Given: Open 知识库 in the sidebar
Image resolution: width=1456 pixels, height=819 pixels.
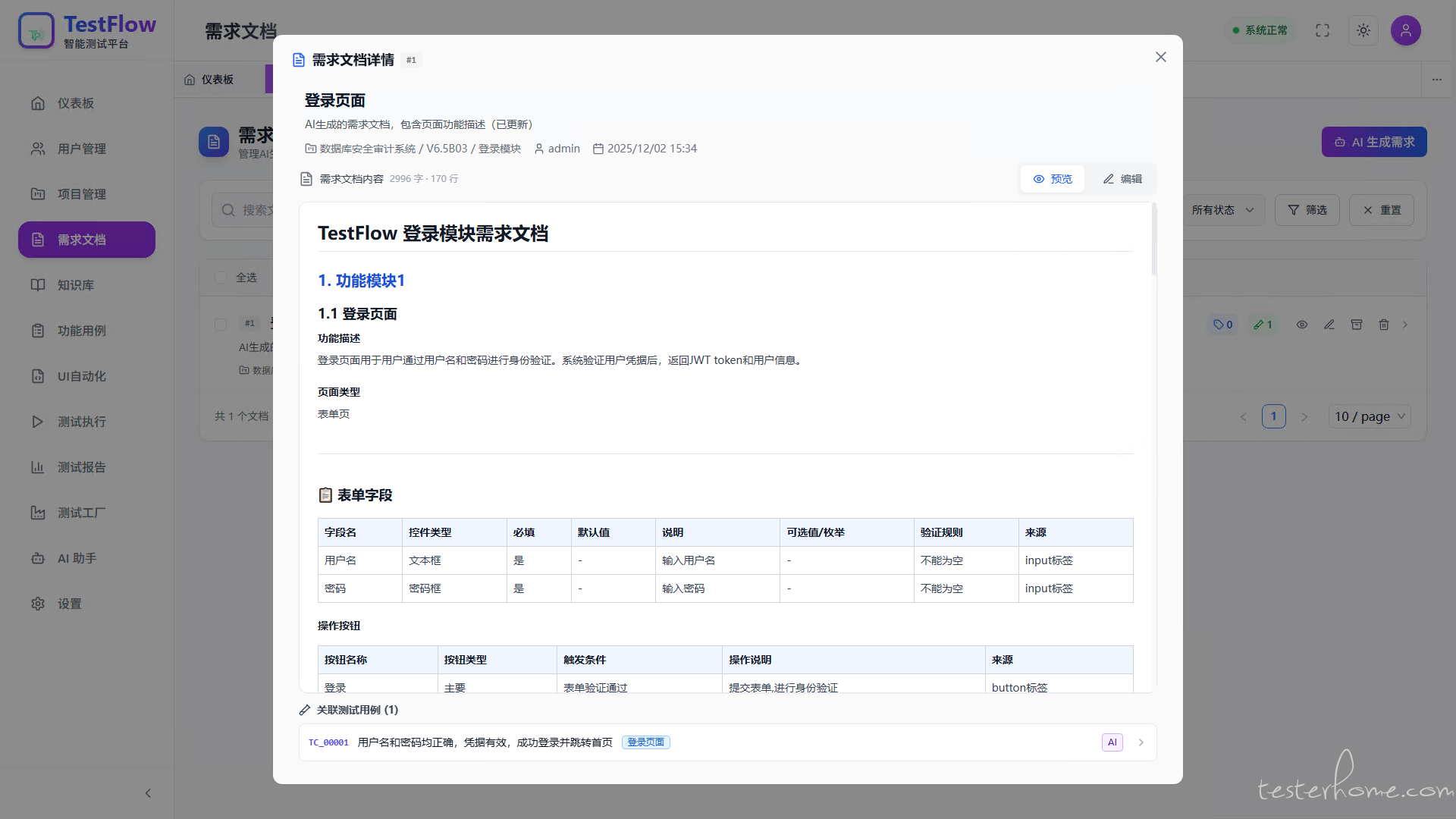Looking at the screenshot, I should (76, 285).
